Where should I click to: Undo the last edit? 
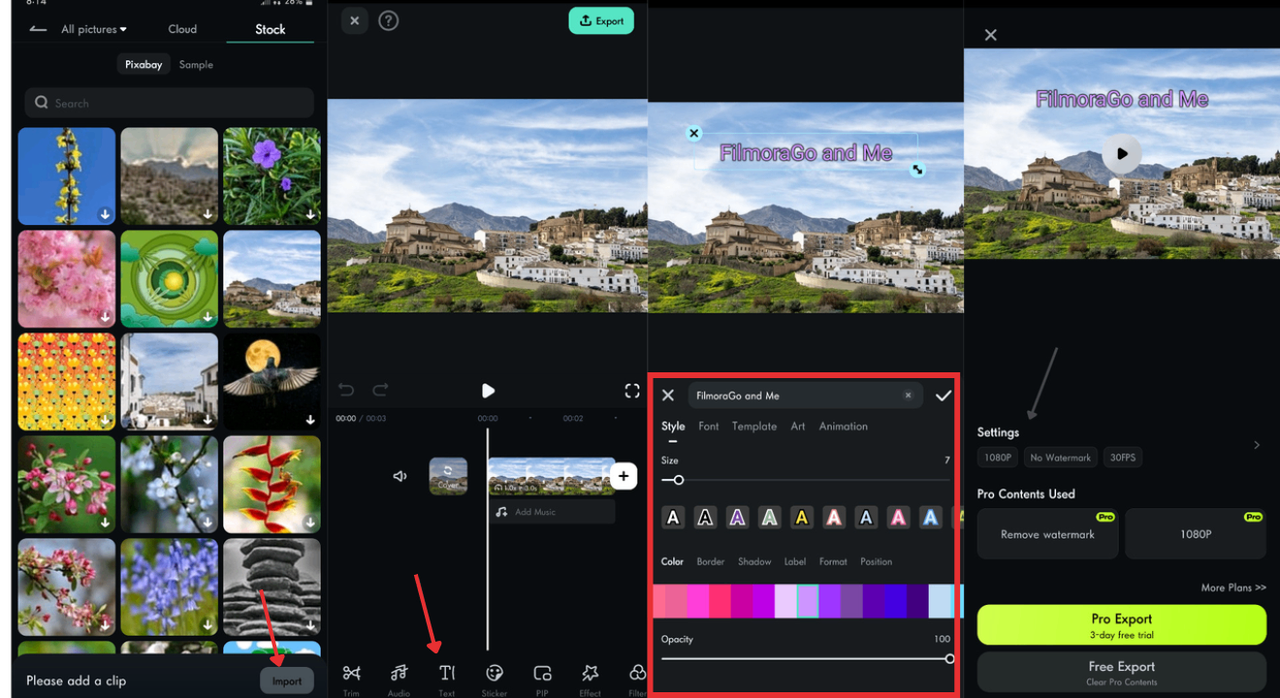pos(346,390)
